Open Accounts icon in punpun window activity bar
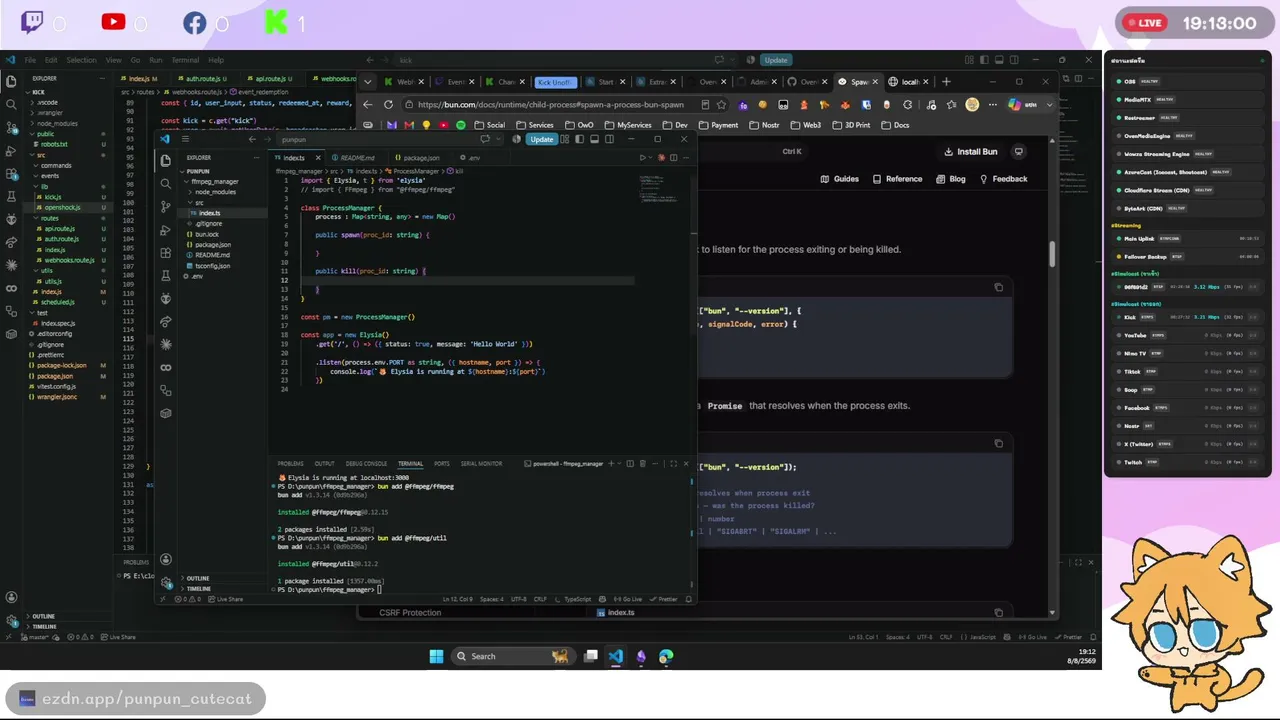 166,559
